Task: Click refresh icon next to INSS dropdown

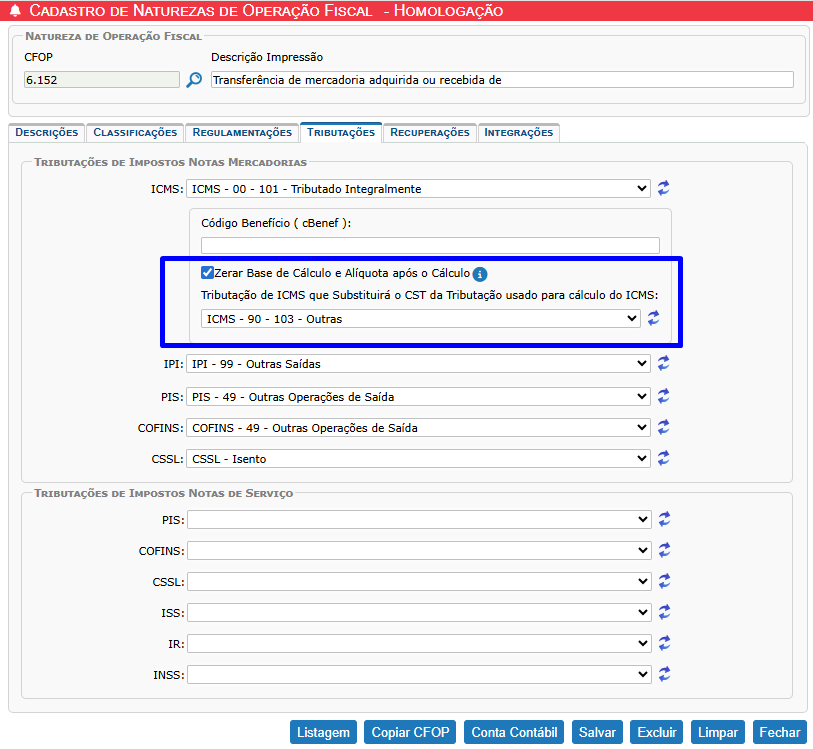Action: click(664, 674)
